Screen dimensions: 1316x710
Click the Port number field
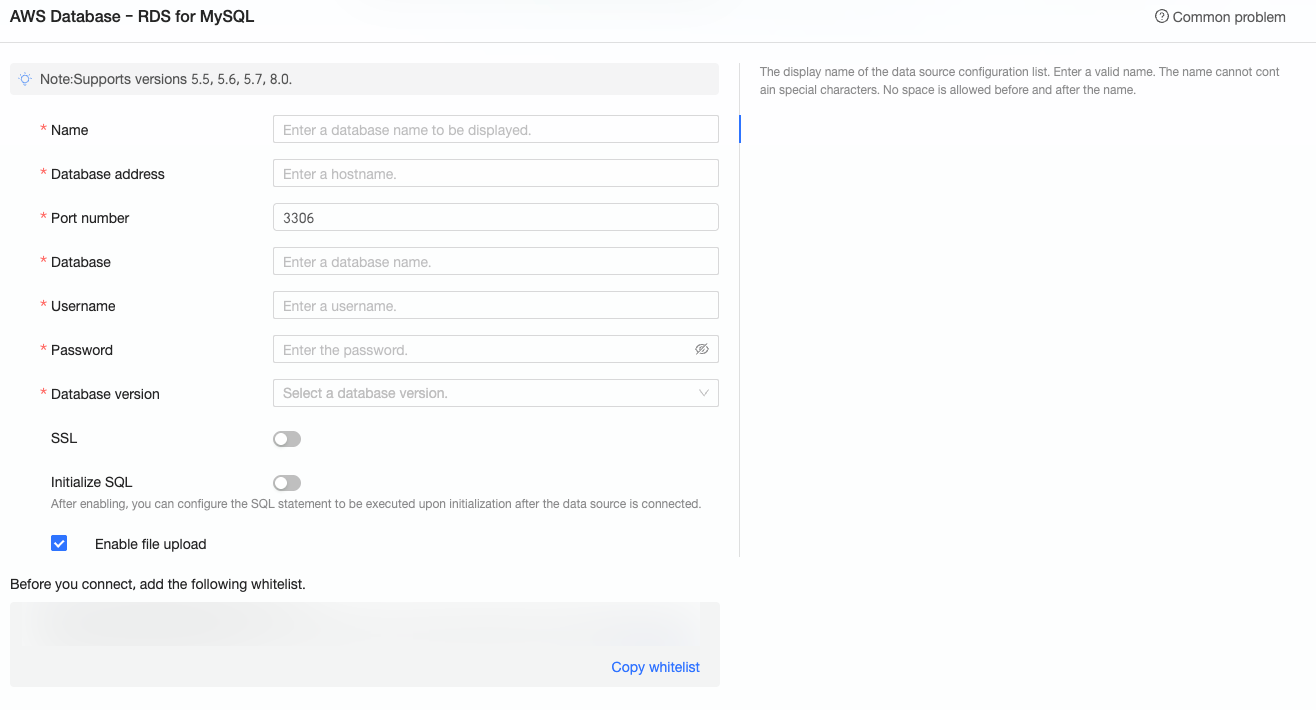click(495, 218)
